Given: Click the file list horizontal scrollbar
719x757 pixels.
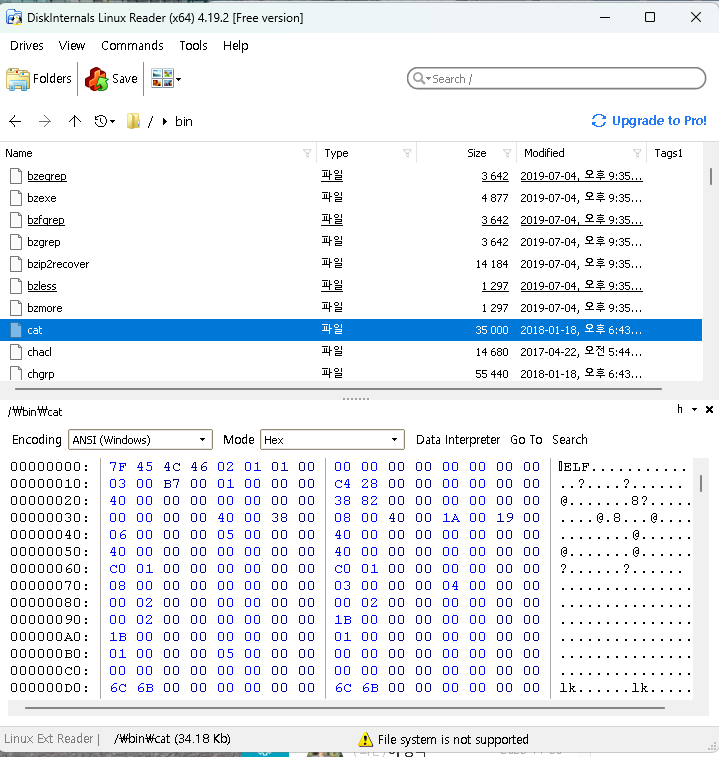Looking at the screenshot, I should [x=338, y=389].
